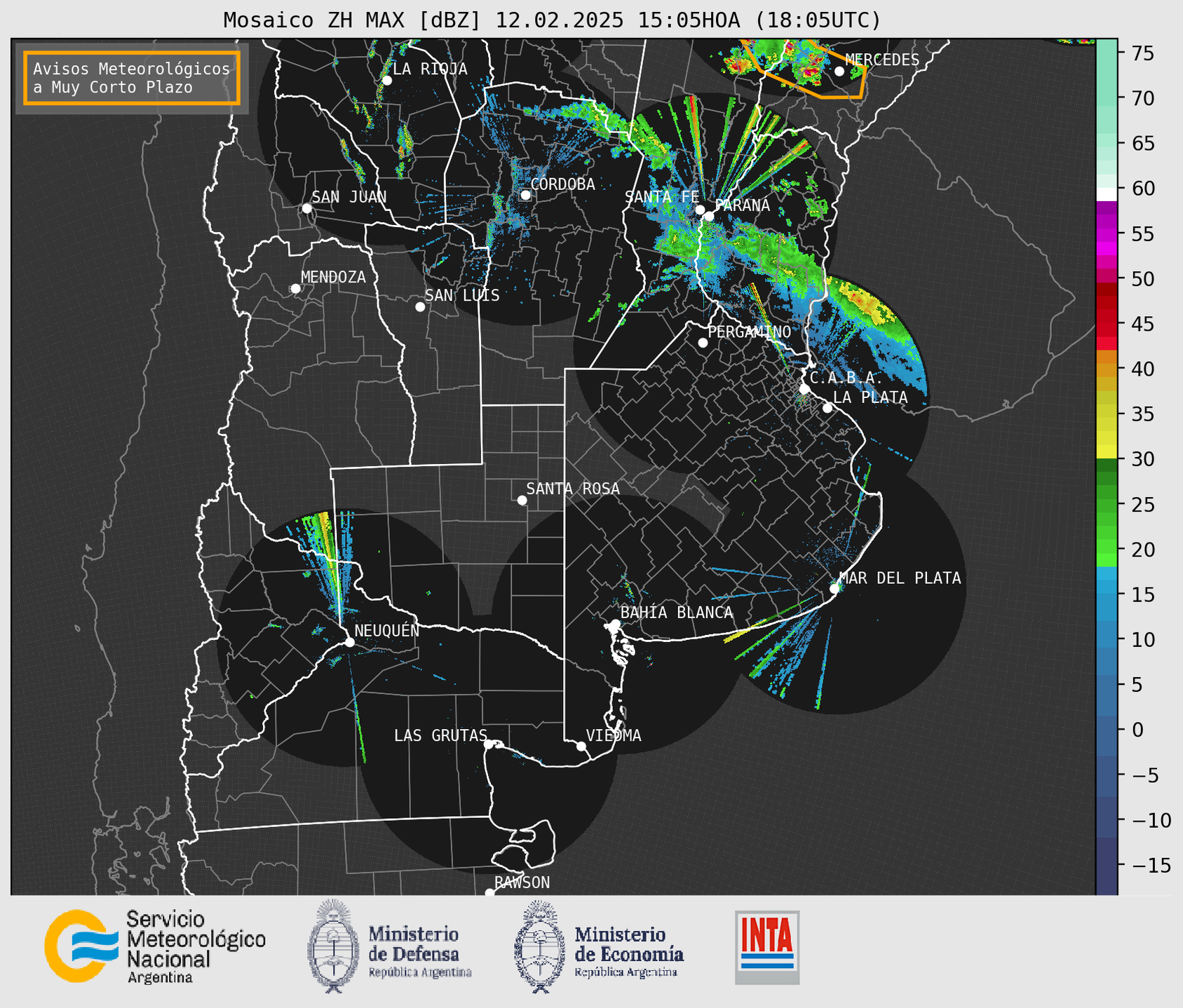Click the INTA logo
1183x1008 pixels.
tap(767, 947)
